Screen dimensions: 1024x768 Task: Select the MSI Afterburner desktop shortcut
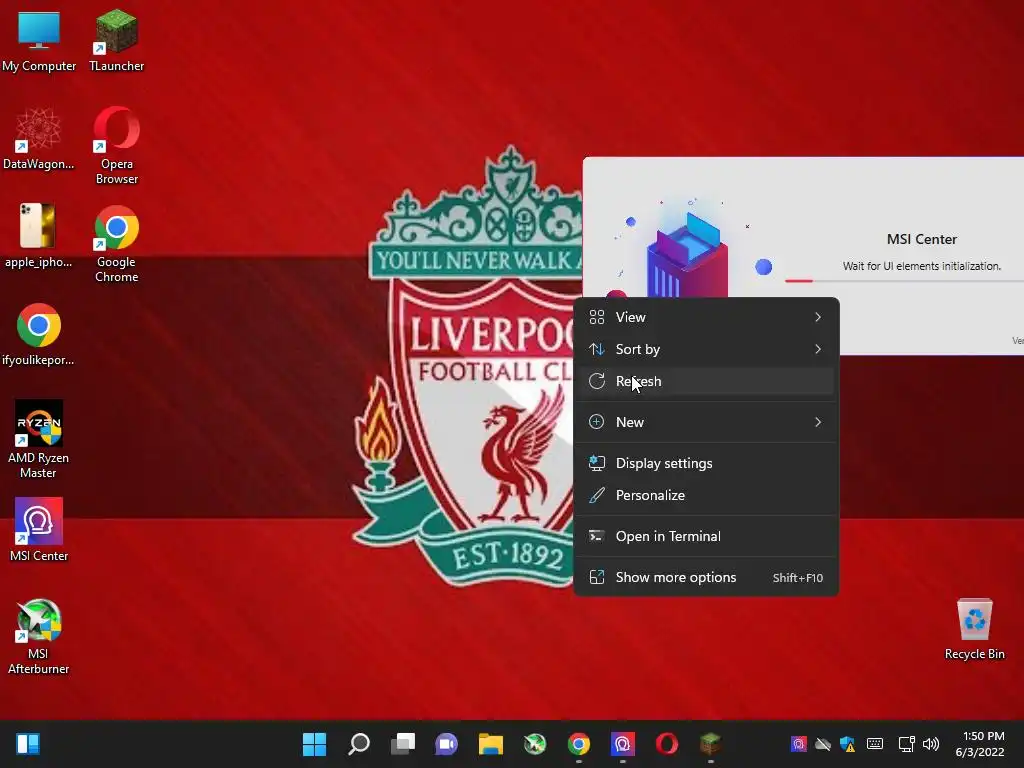click(39, 636)
